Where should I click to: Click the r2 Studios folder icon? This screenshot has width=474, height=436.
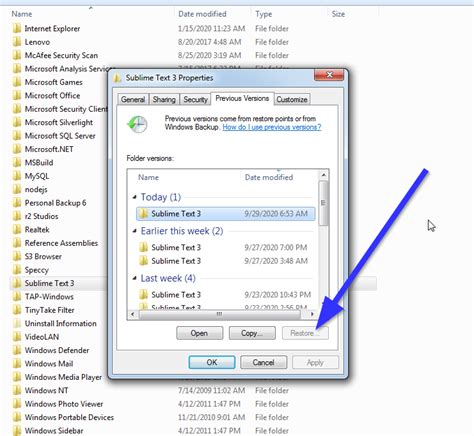(17, 216)
